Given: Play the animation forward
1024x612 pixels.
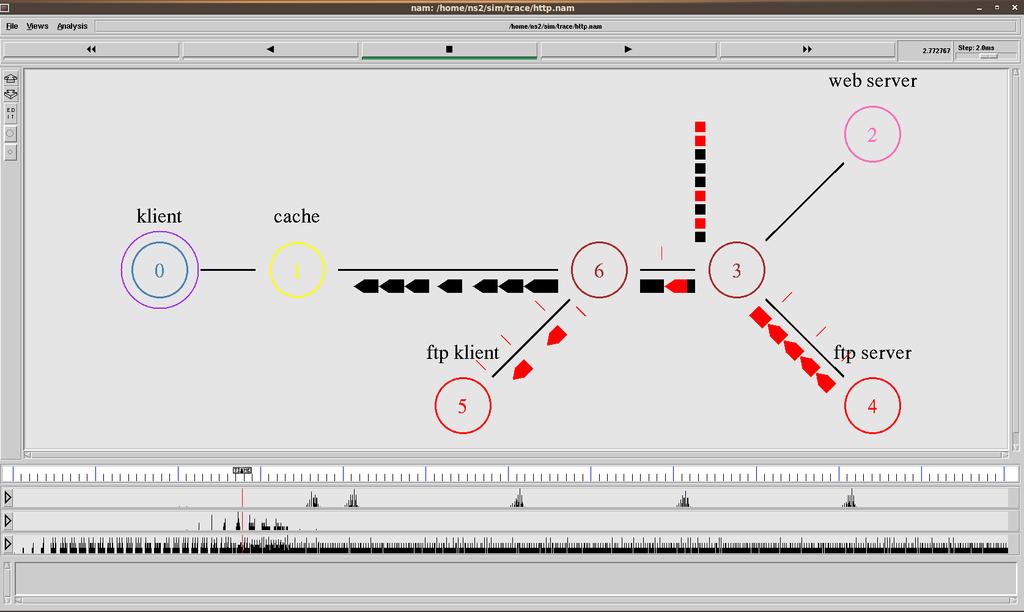Looking at the screenshot, I should coord(628,49).
